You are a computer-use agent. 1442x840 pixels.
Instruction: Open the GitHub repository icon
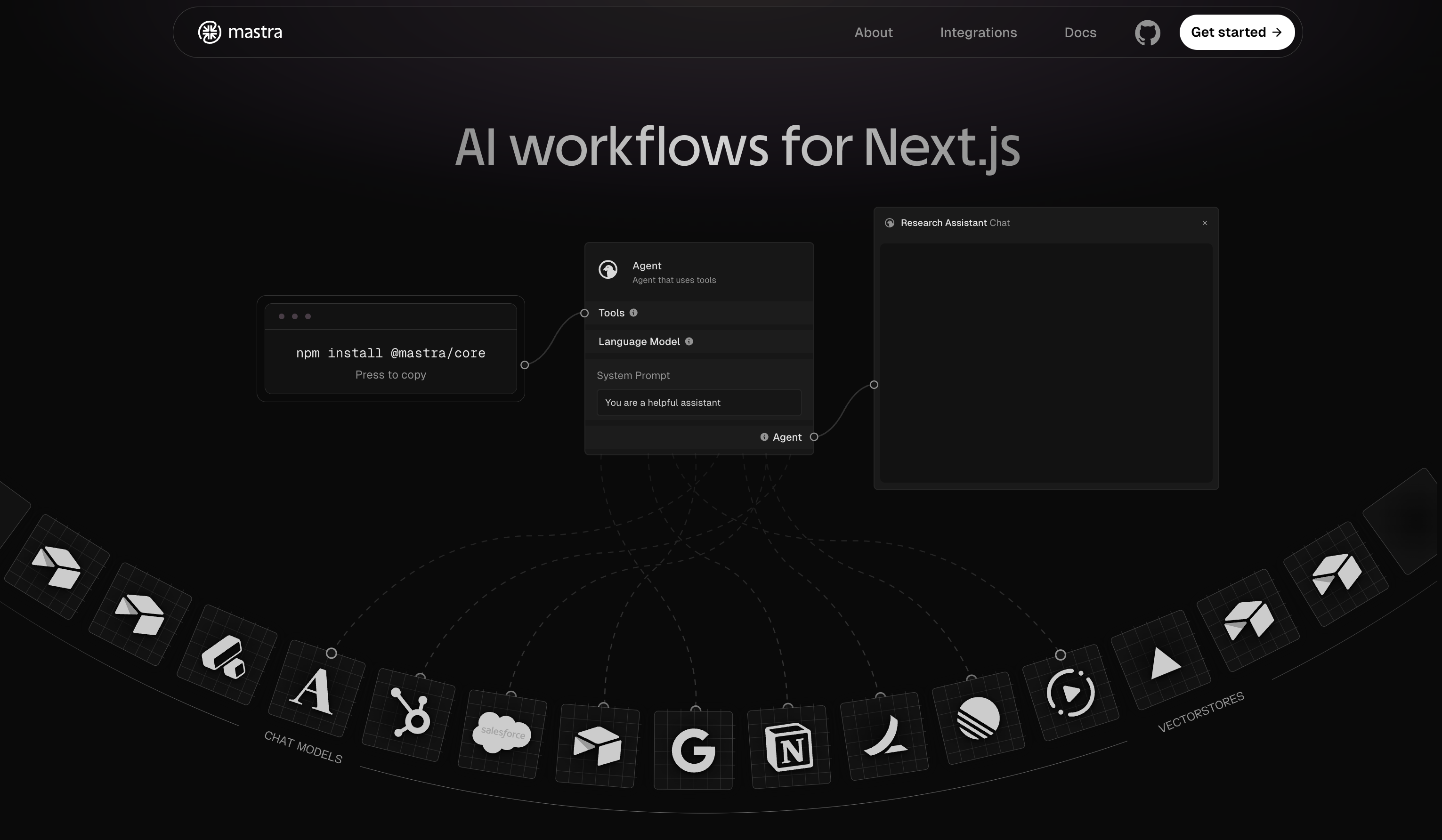(1147, 32)
